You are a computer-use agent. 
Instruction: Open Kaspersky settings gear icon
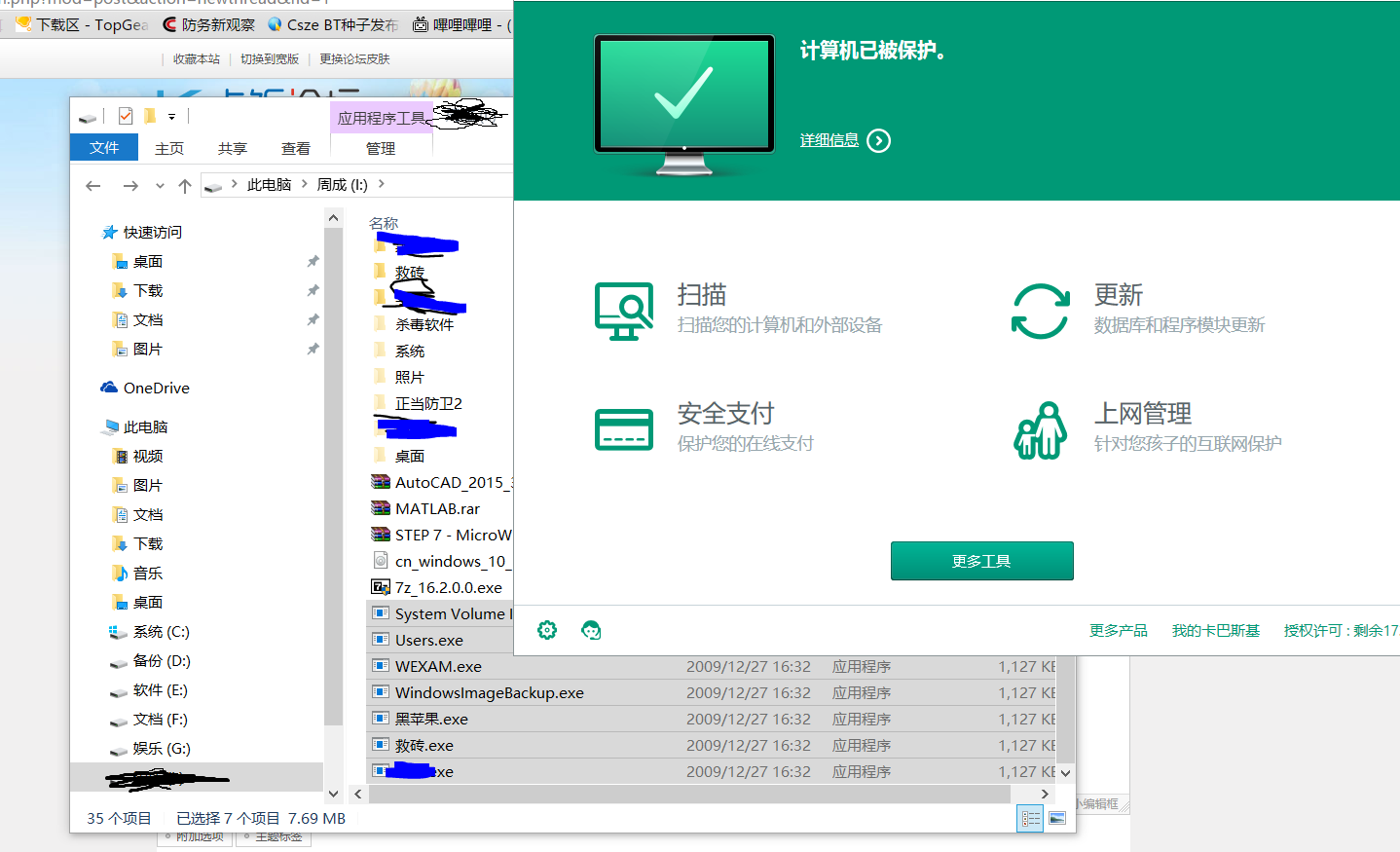tap(547, 630)
